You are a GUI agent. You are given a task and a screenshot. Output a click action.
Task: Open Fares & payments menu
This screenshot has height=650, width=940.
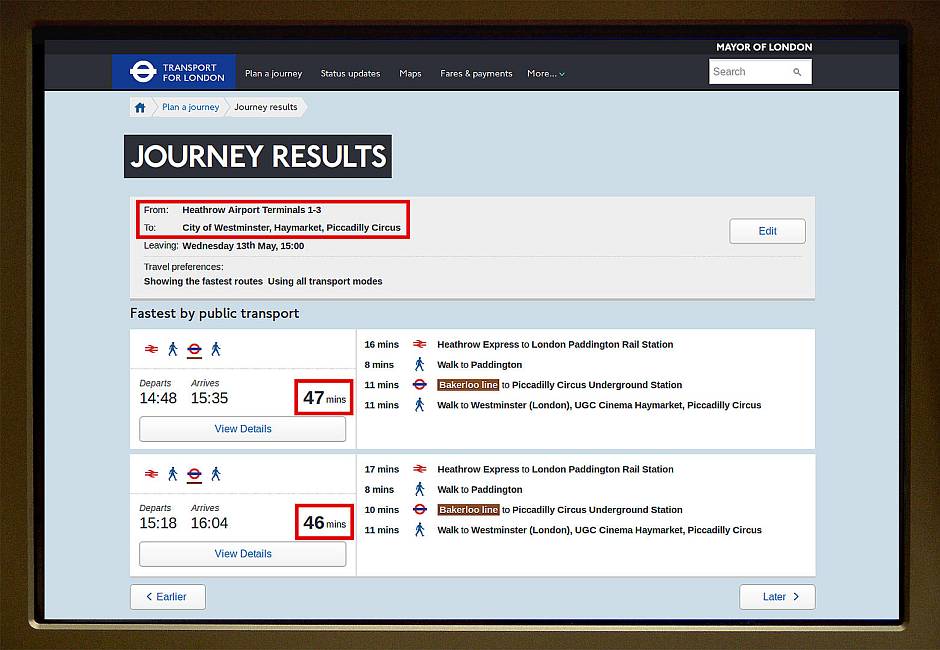[x=476, y=73]
